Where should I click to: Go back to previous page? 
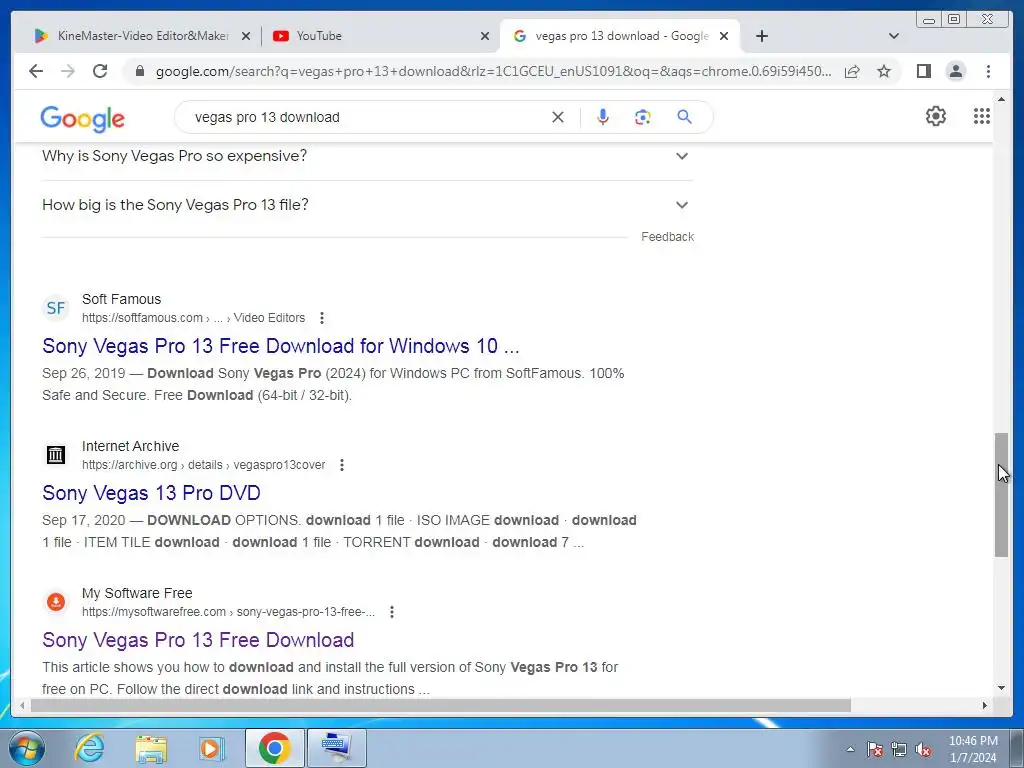point(36,71)
